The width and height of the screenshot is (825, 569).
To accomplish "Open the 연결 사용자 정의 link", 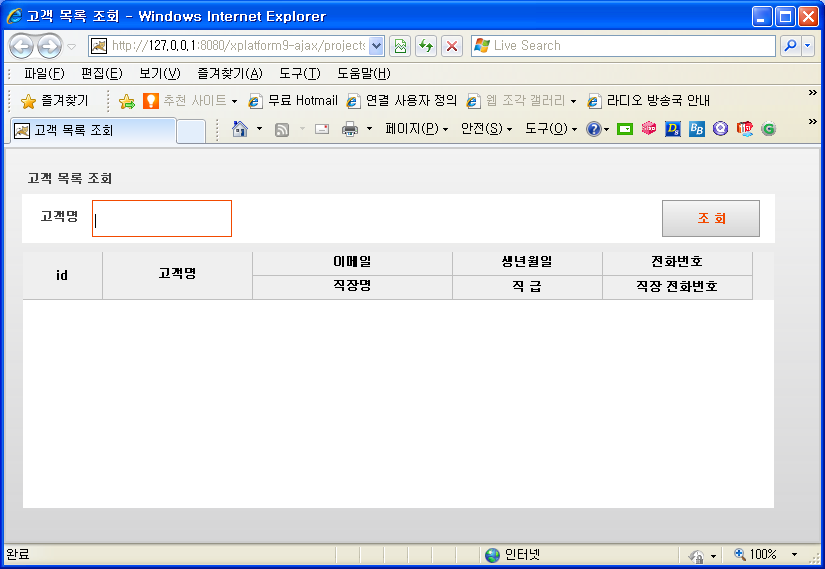I will 402,101.
